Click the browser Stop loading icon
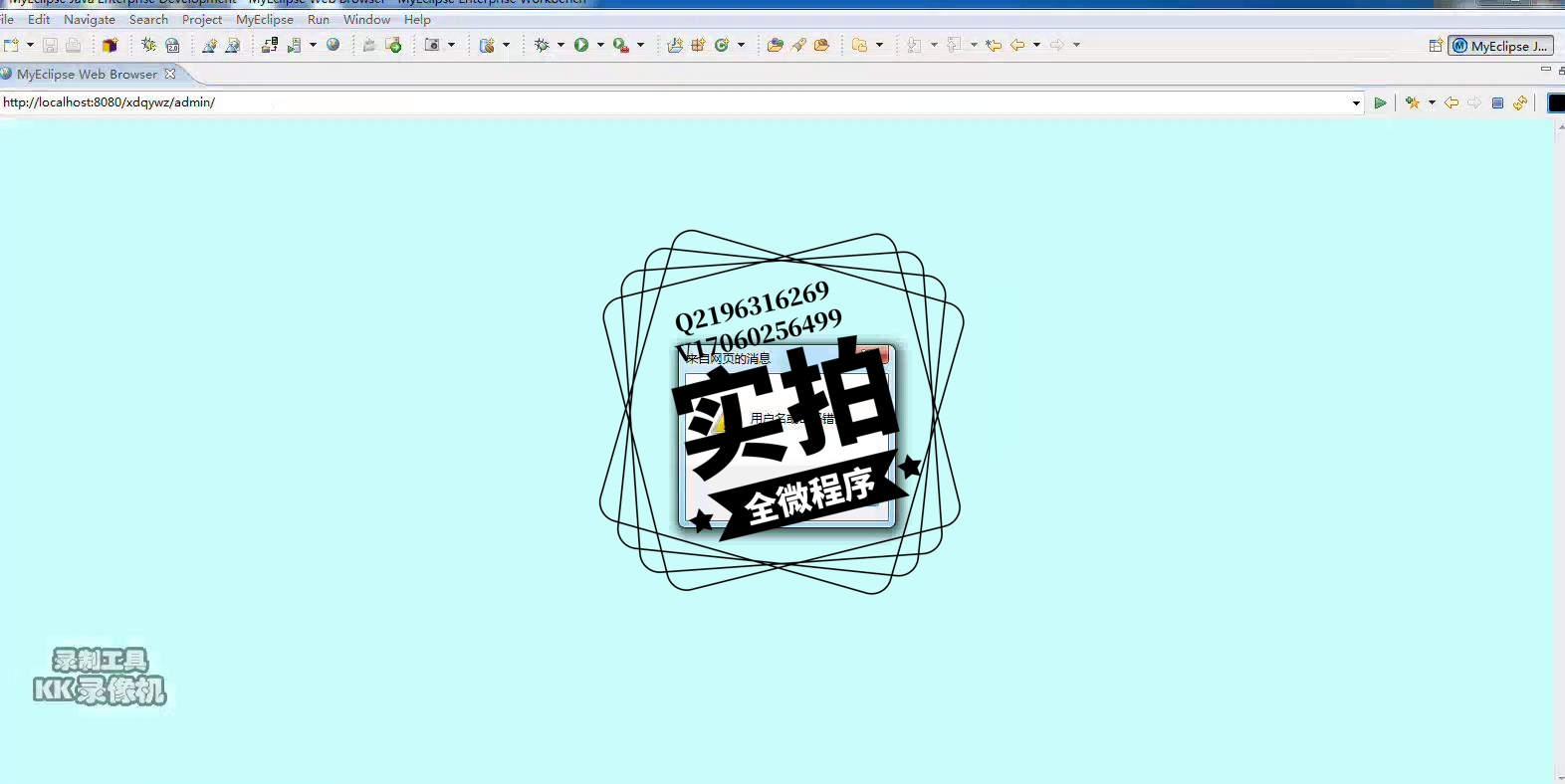This screenshot has width=1565, height=784. 1497,102
